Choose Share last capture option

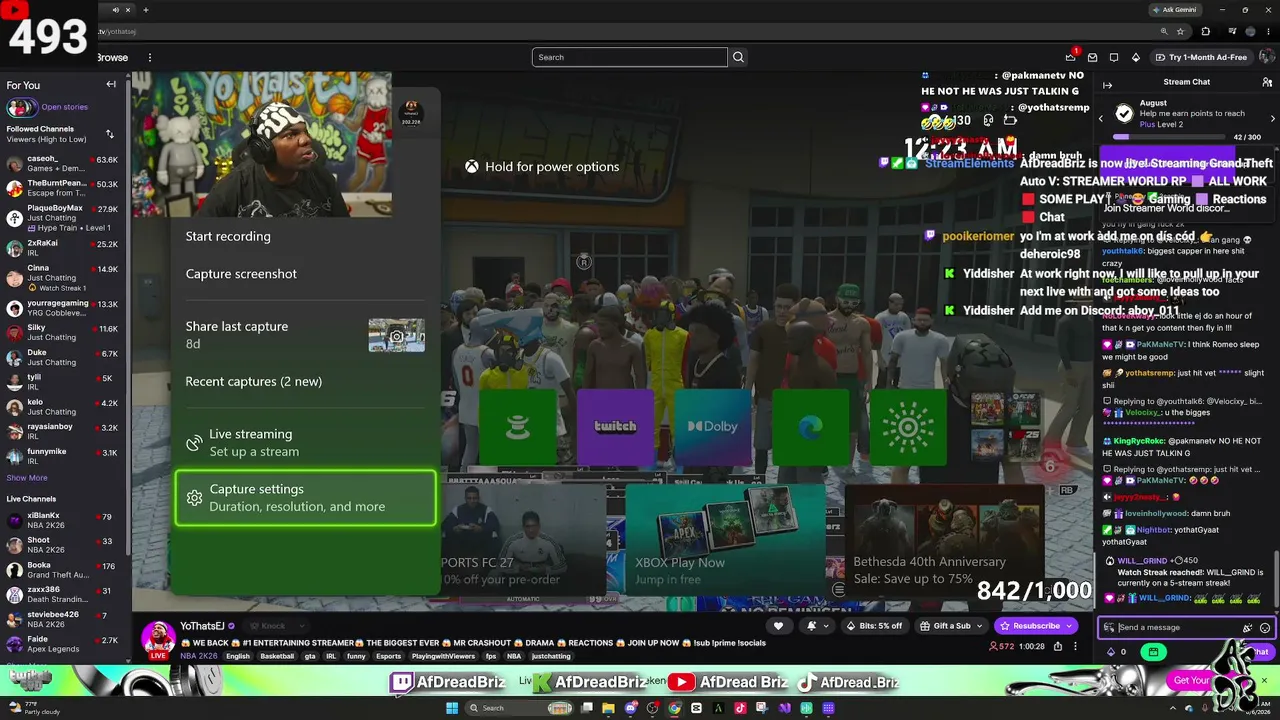pyautogui.click(x=305, y=335)
